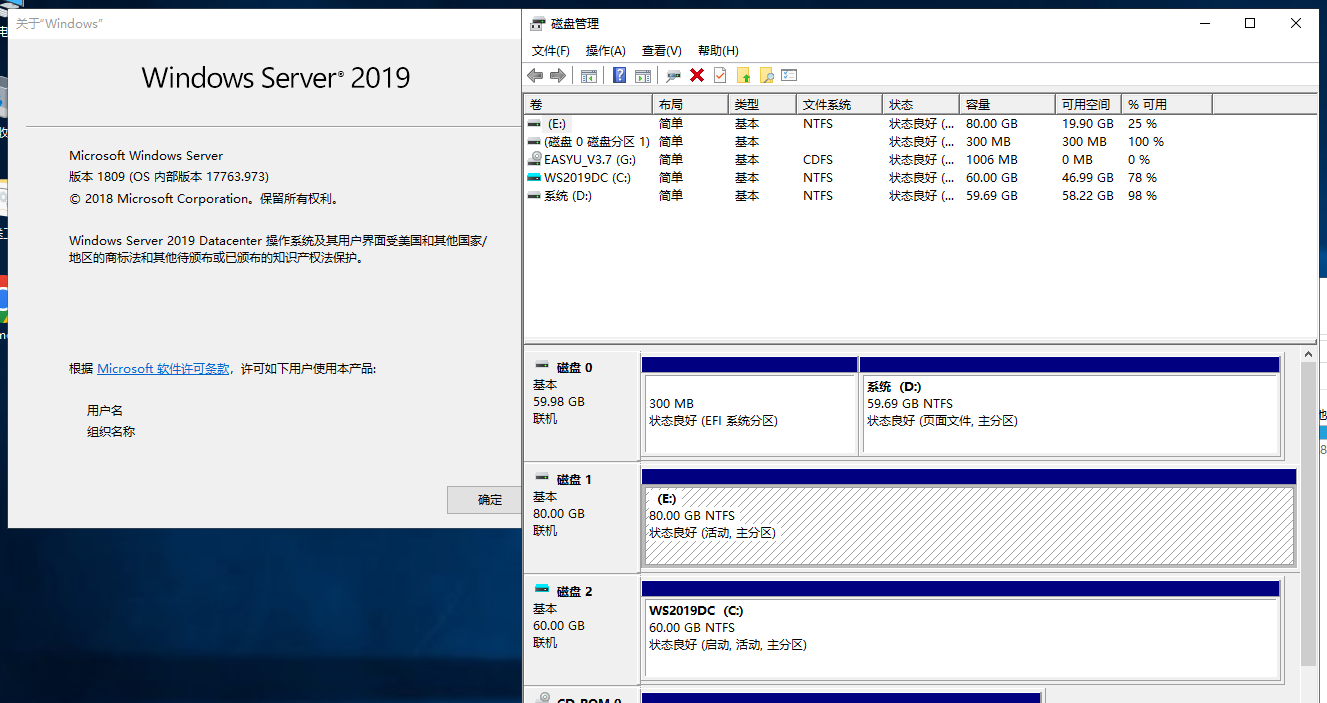Click the checklist settings toolbar icon
This screenshot has height=703, width=1327.
point(790,76)
